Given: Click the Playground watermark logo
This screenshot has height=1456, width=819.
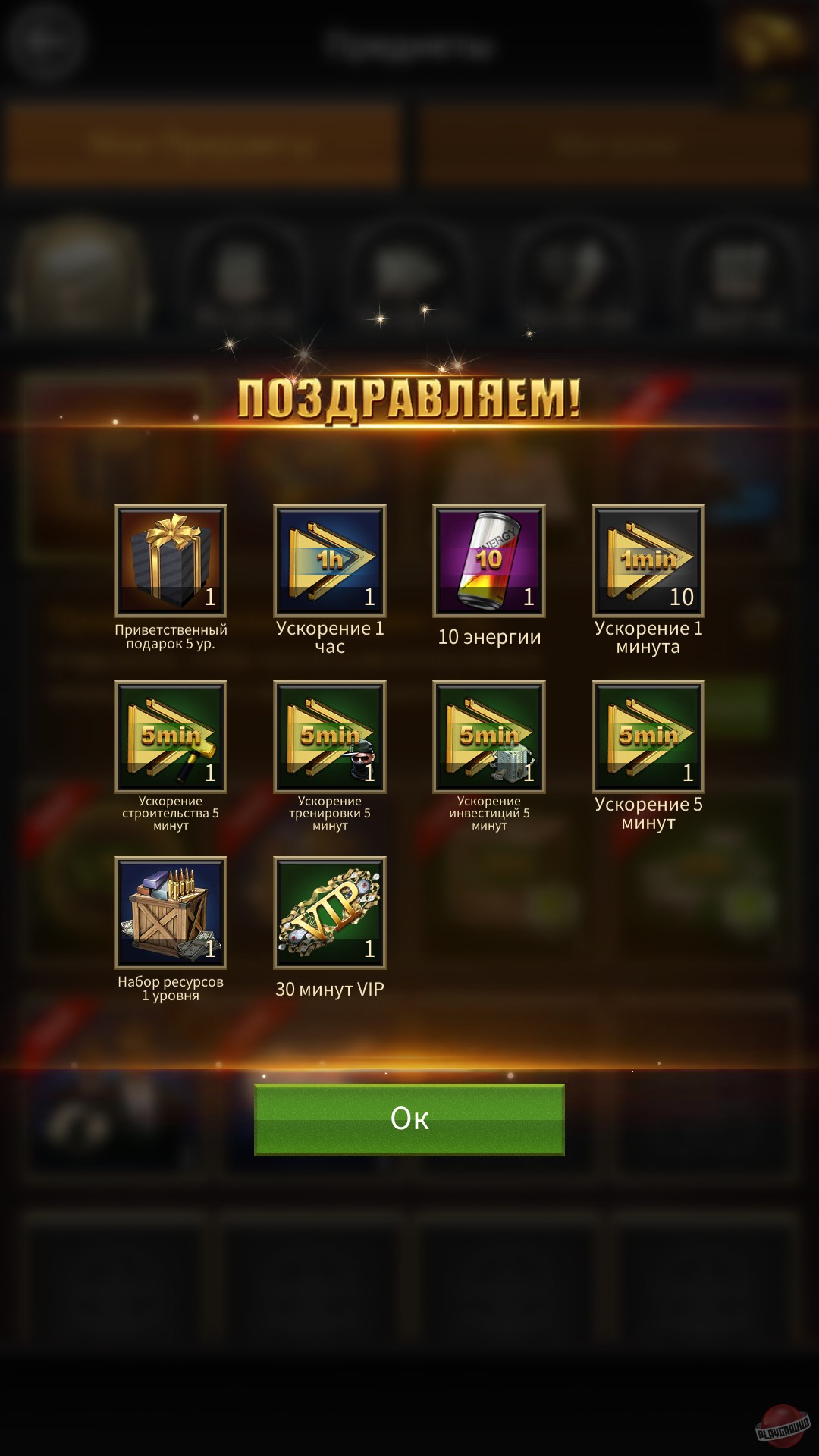Looking at the screenshot, I should click(783, 1424).
